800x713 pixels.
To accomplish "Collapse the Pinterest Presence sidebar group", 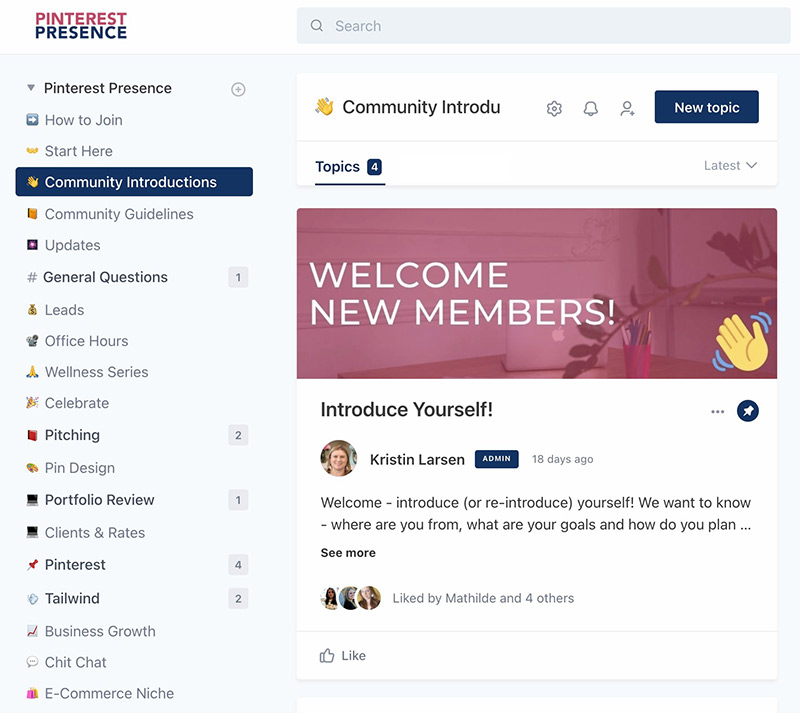I will (x=31, y=88).
